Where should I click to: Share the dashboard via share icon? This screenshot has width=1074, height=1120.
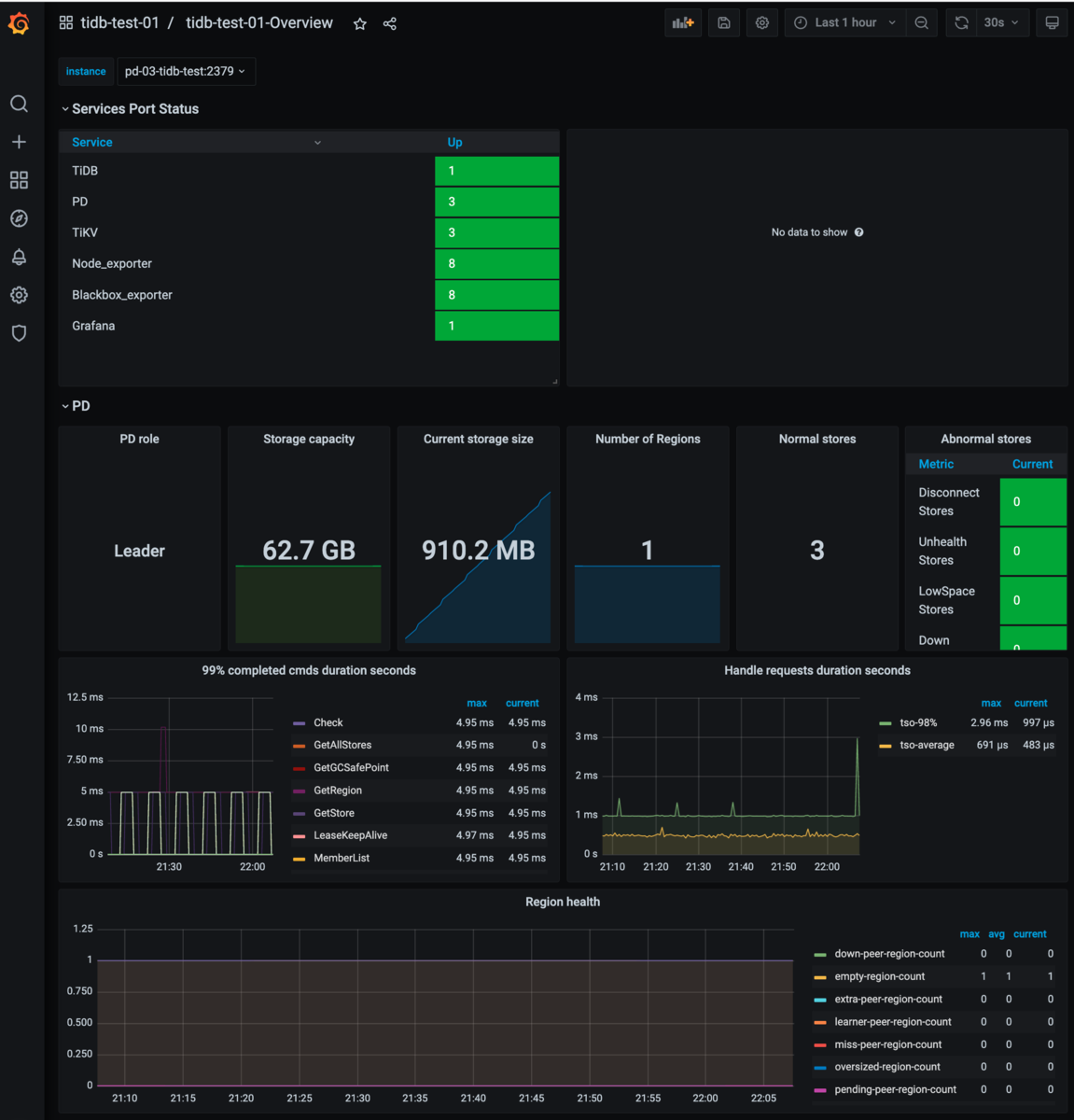point(390,23)
